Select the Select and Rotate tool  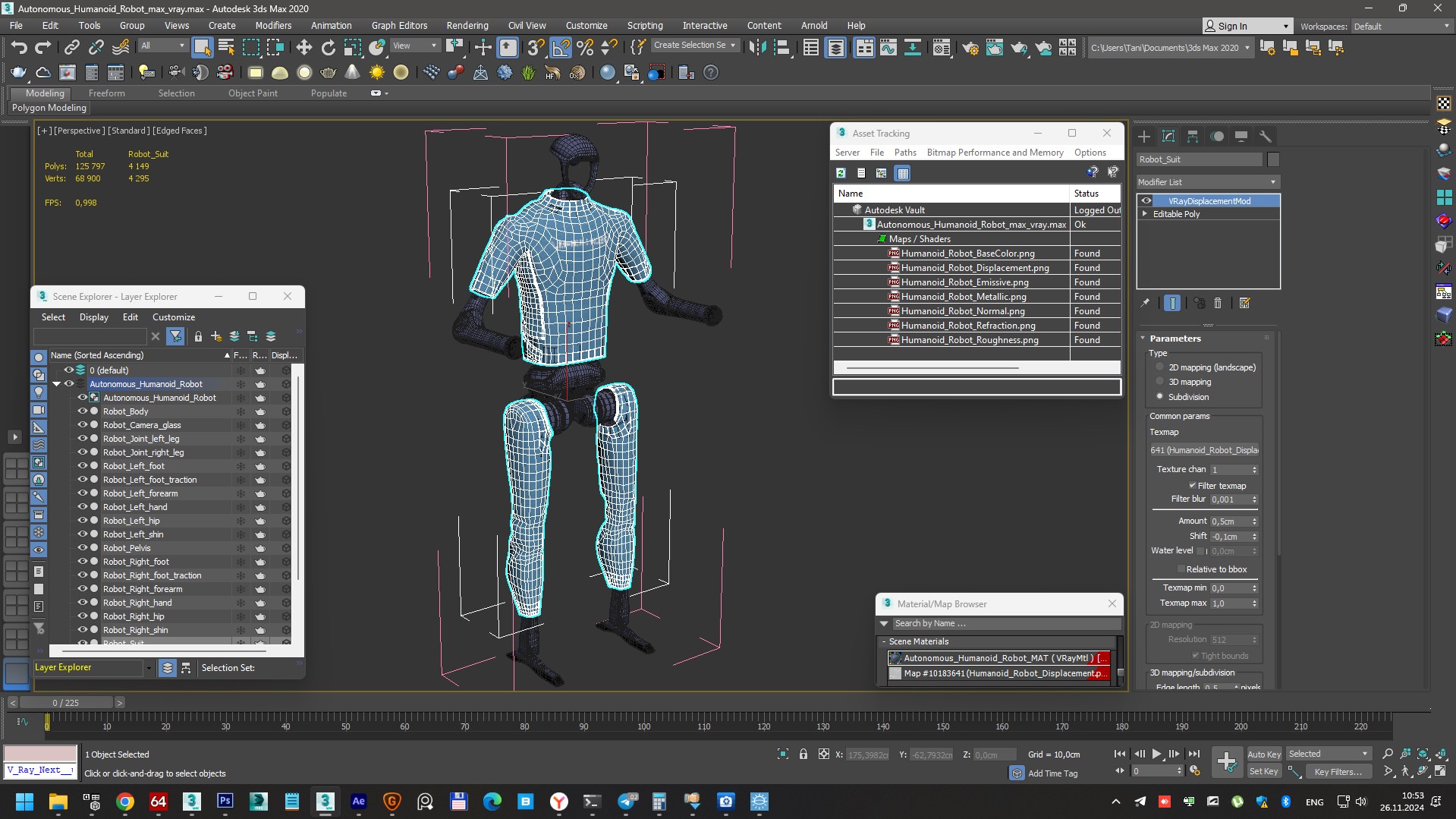coord(329,48)
